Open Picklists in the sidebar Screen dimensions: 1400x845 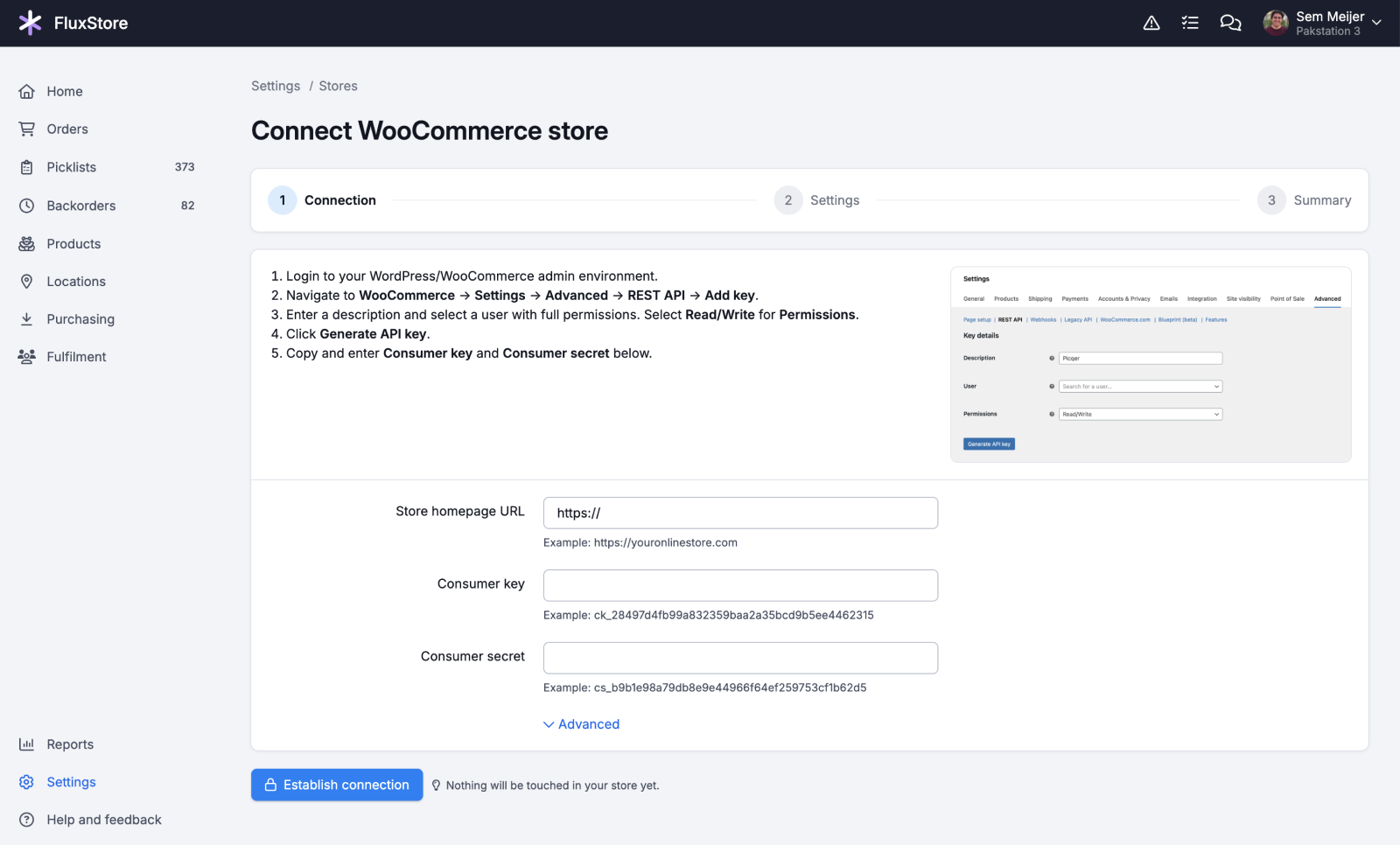pyautogui.click(x=72, y=167)
